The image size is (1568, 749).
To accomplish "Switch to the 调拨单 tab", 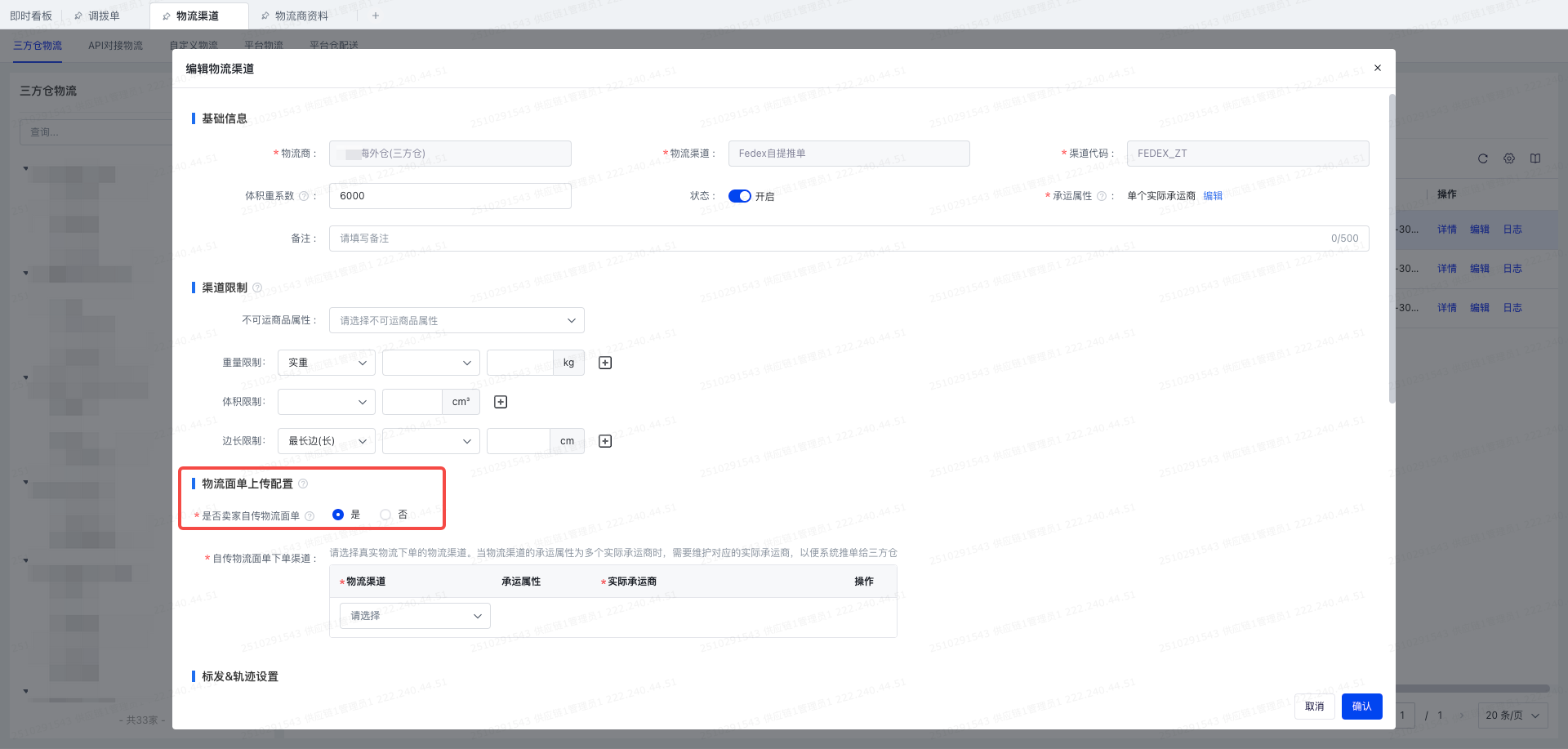I will (104, 16).
